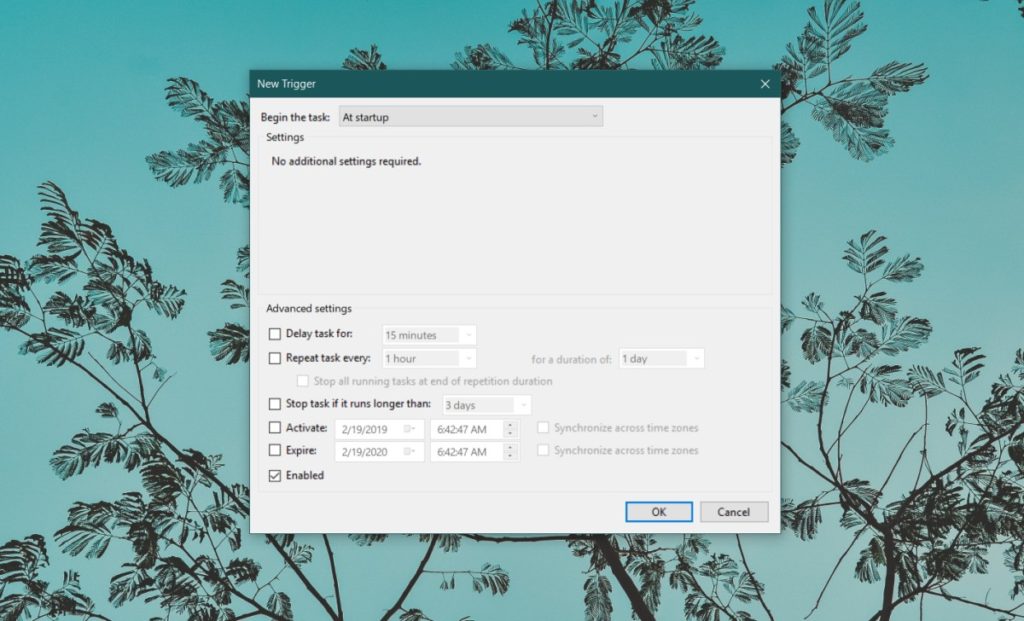
Task: Open the for a duration of dropdown
Action: point(695,358)
